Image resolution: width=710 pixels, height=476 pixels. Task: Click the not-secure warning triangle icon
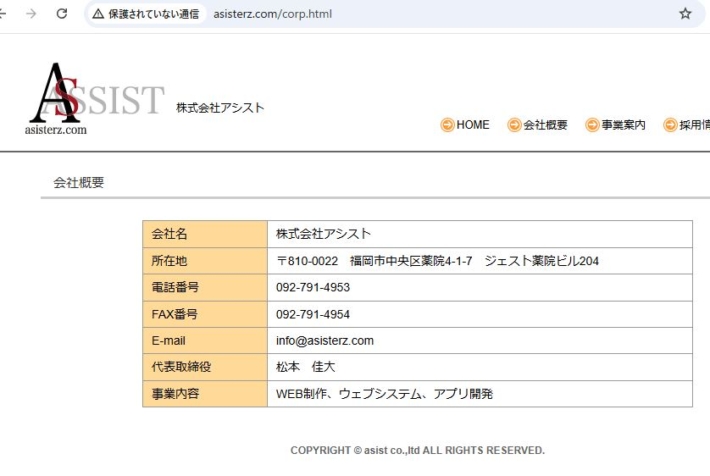click(98, 14)
